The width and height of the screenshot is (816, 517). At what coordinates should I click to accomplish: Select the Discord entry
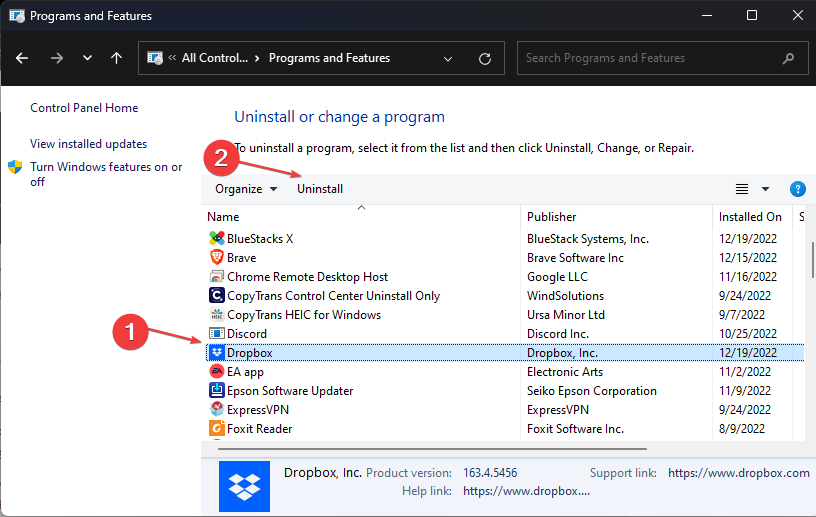coord(247,334)
